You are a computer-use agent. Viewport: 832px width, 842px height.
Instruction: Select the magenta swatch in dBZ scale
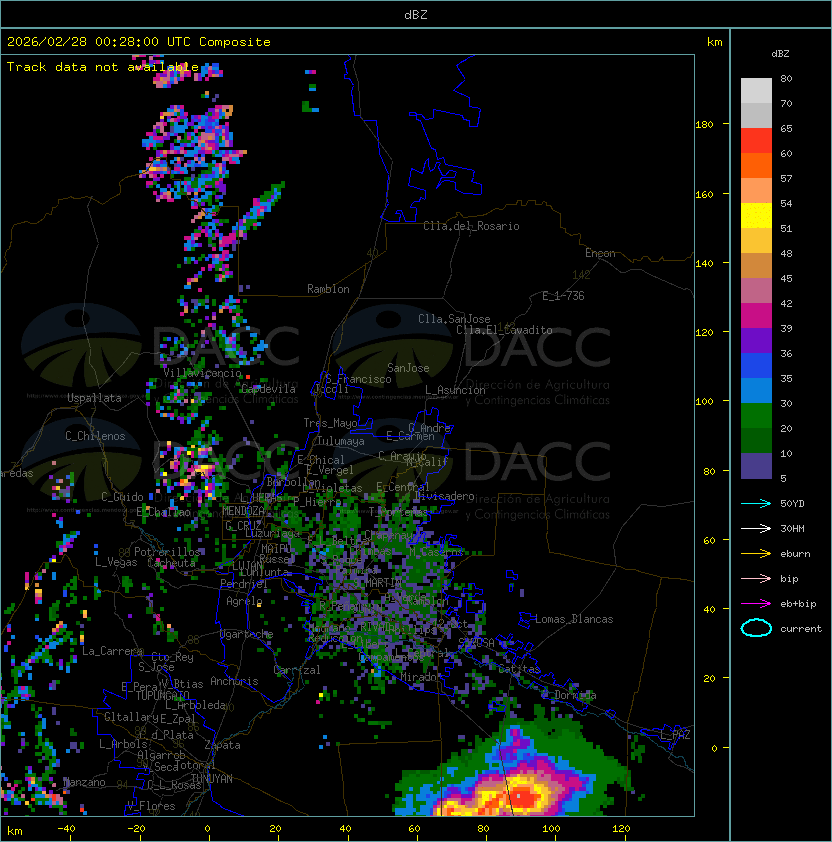pyautogui.click(x=756, y=316)
